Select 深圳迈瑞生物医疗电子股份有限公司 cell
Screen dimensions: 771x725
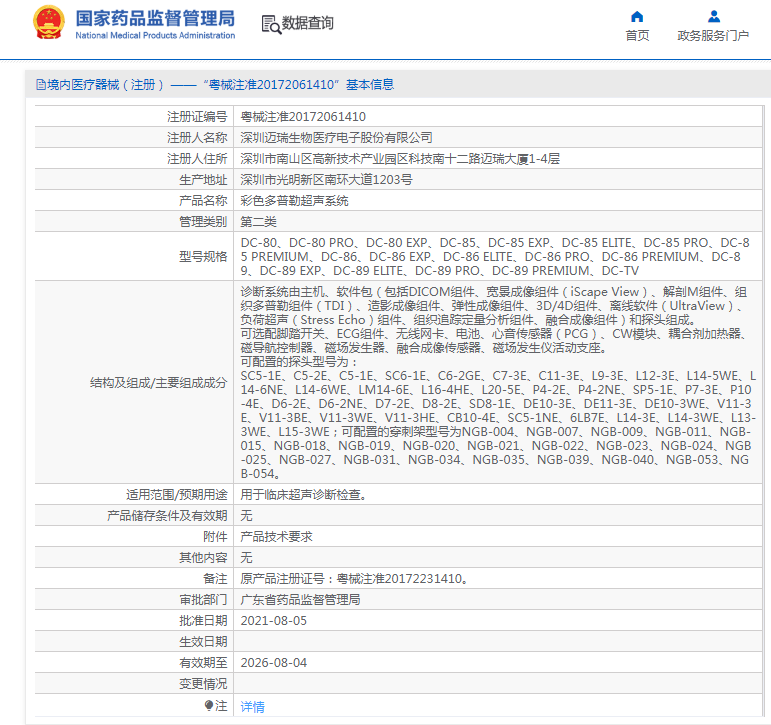point(498,138)
